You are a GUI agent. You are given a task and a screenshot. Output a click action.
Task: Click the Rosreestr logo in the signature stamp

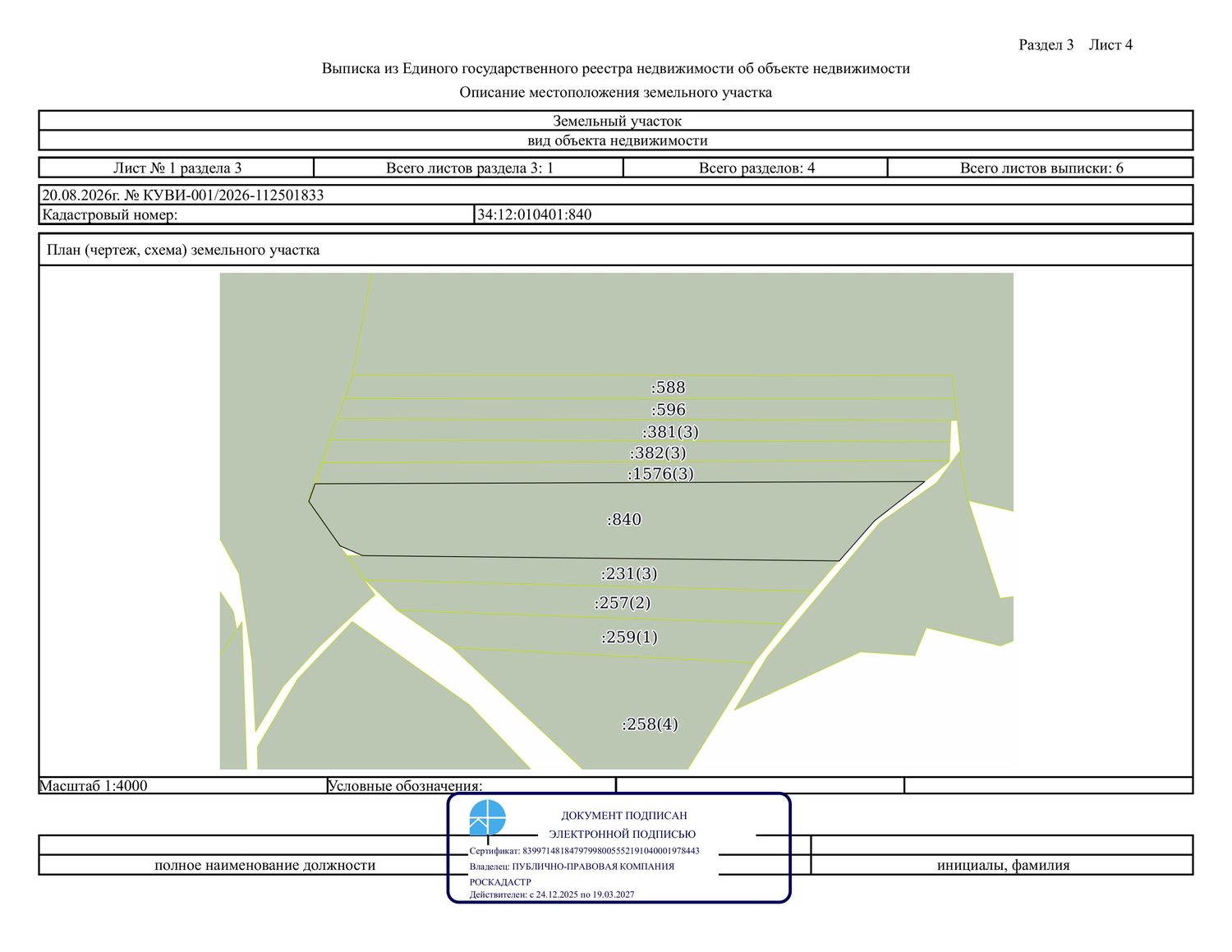pyautogui.click(x=487, y=819)
